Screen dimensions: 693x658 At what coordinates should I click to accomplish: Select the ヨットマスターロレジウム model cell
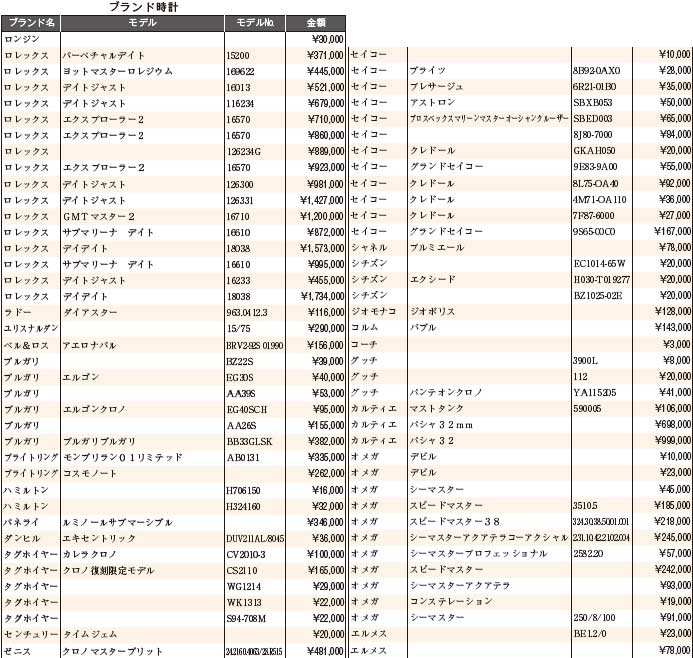(118, 72)
